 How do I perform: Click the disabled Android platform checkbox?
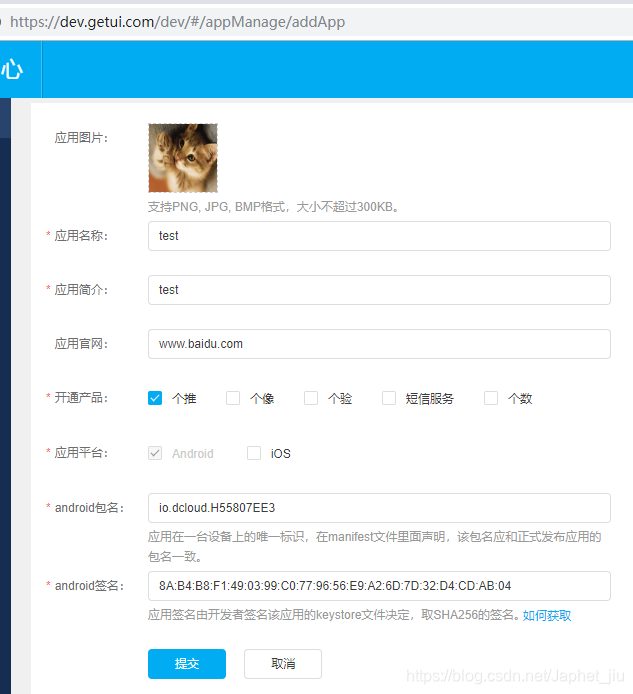(x=155, y=453)
